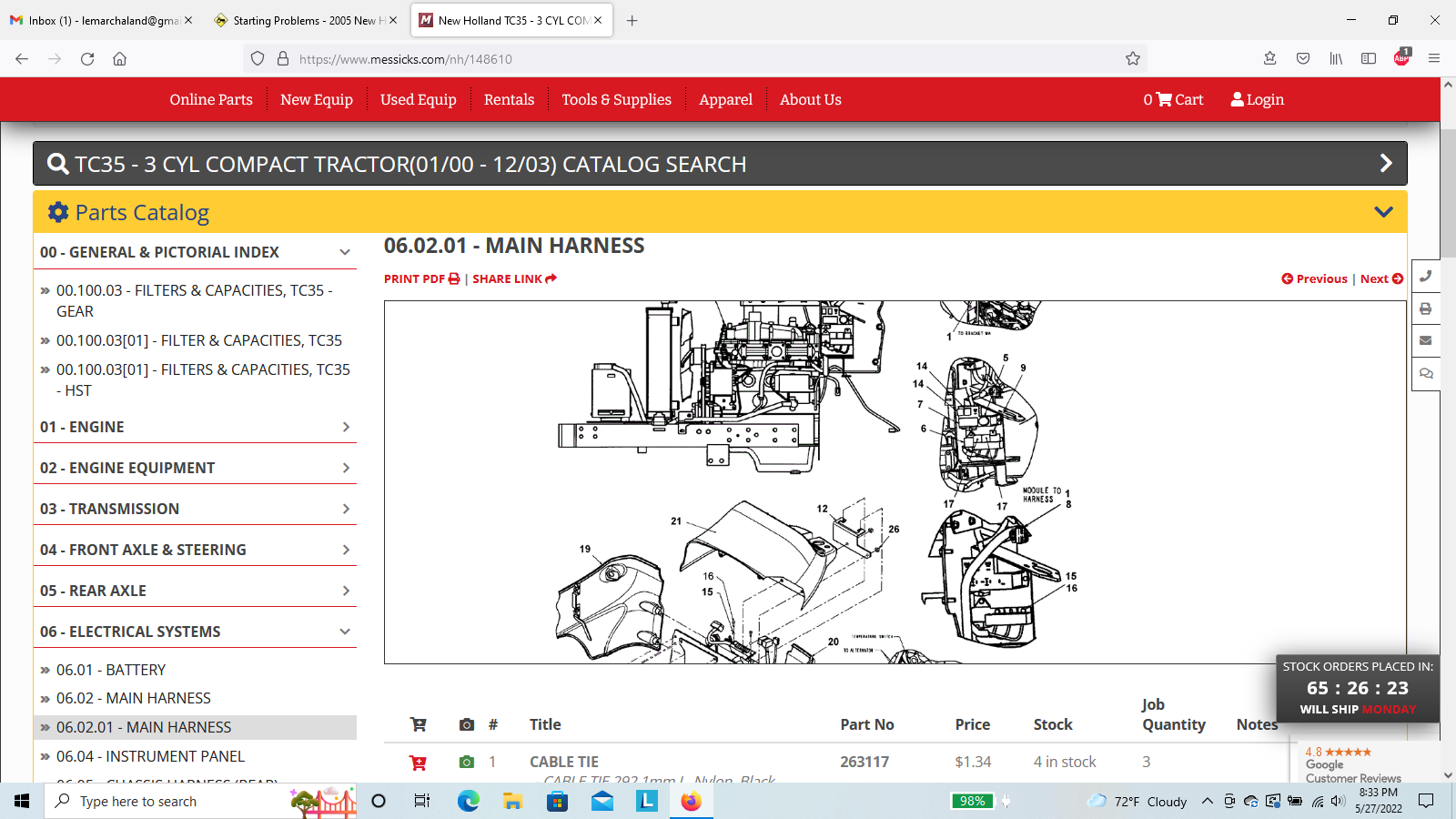Screen dimensions: 1456x819
Task: Open the Rentals menu item
Action: (509, 99)
